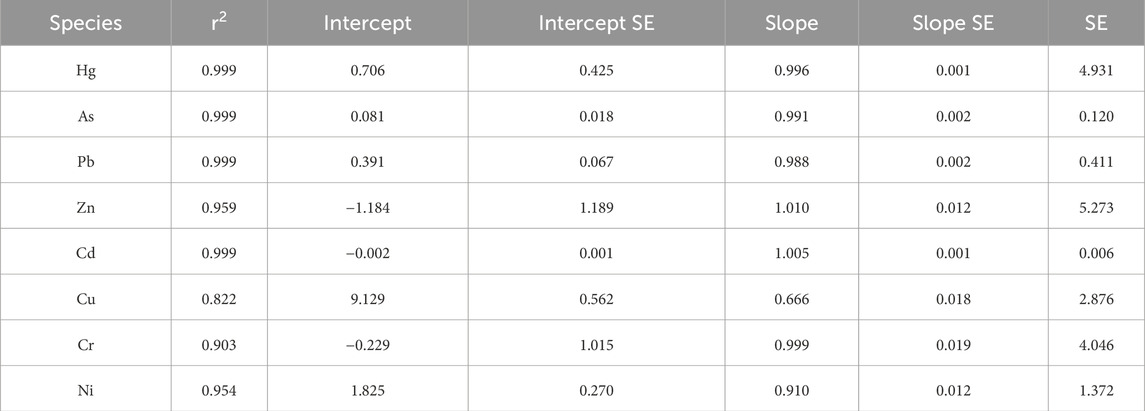The width and height of the screenshot is (1145, 411).
Task: Select the Ni species cell
Action: click(x=75, y=391)
